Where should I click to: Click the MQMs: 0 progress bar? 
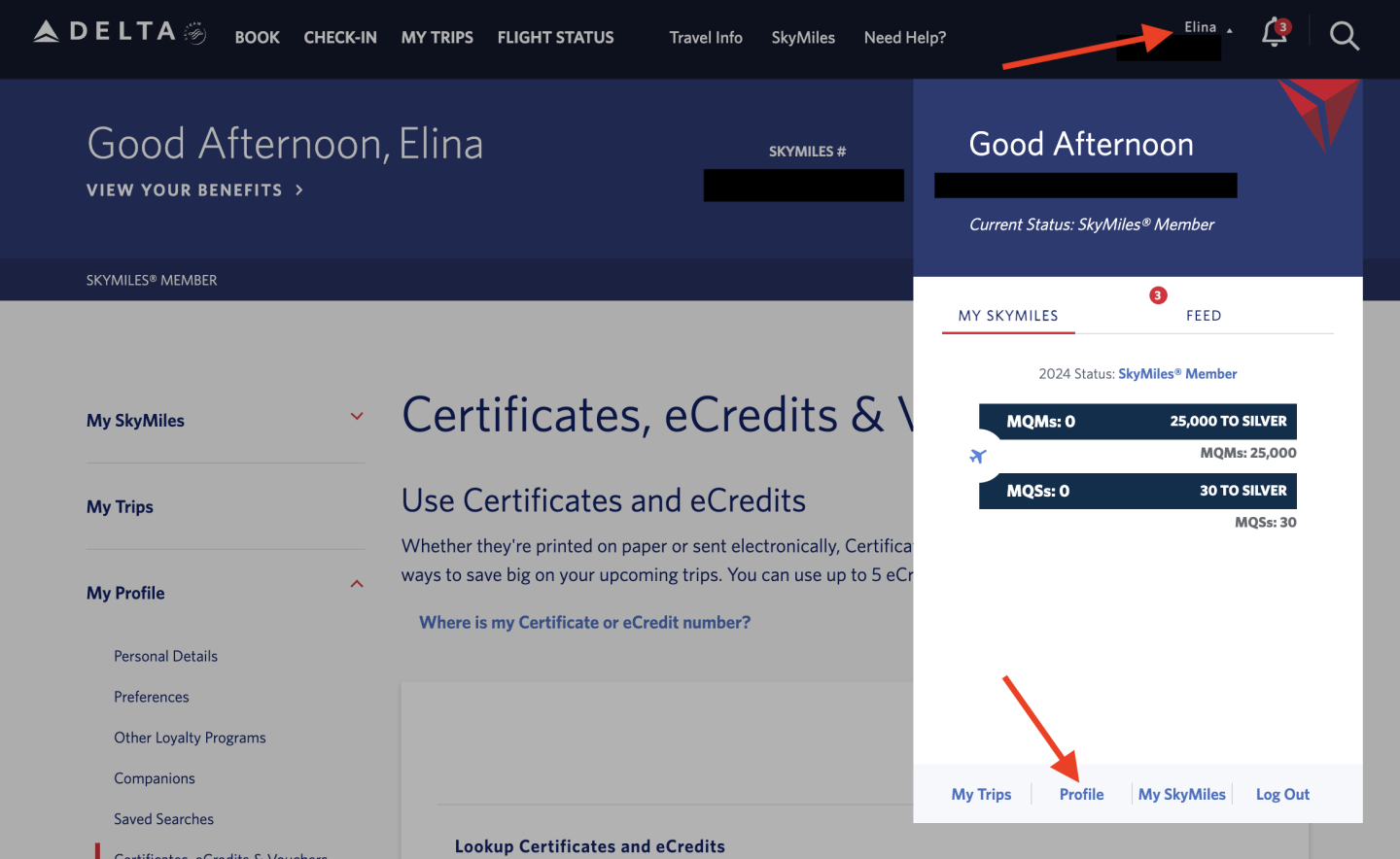(x=1137, y=422)
